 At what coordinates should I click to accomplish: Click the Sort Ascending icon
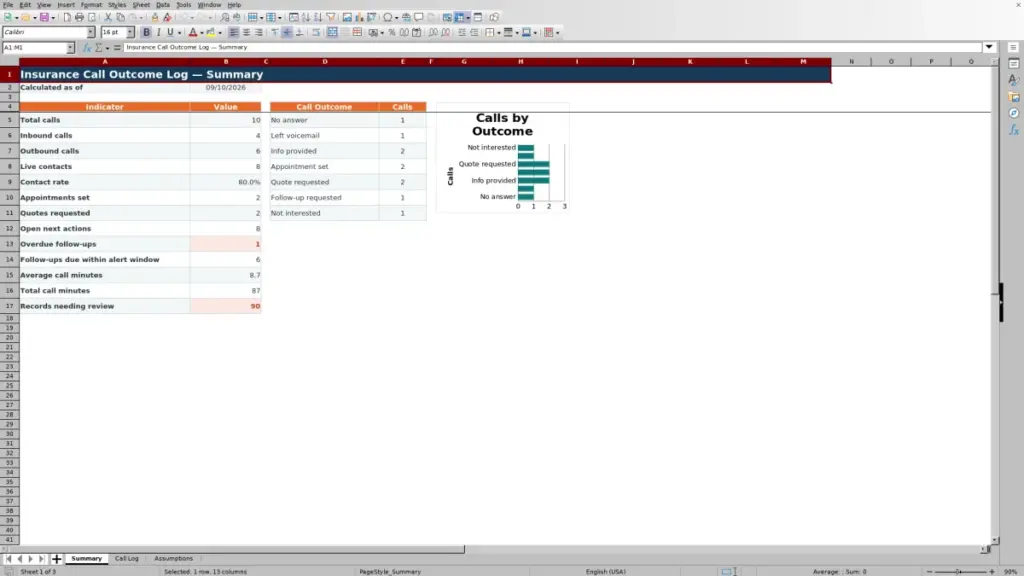(306, 18)
